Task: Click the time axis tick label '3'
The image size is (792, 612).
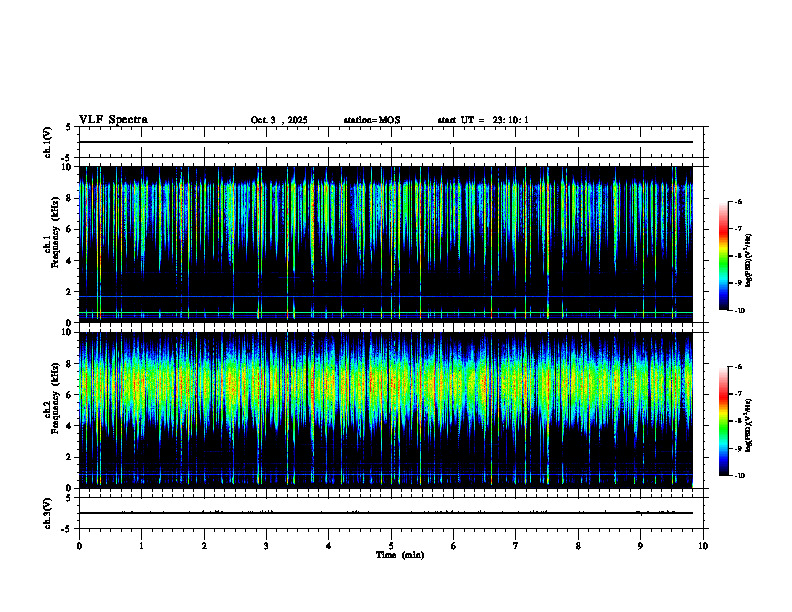Action: pos(266,546)
